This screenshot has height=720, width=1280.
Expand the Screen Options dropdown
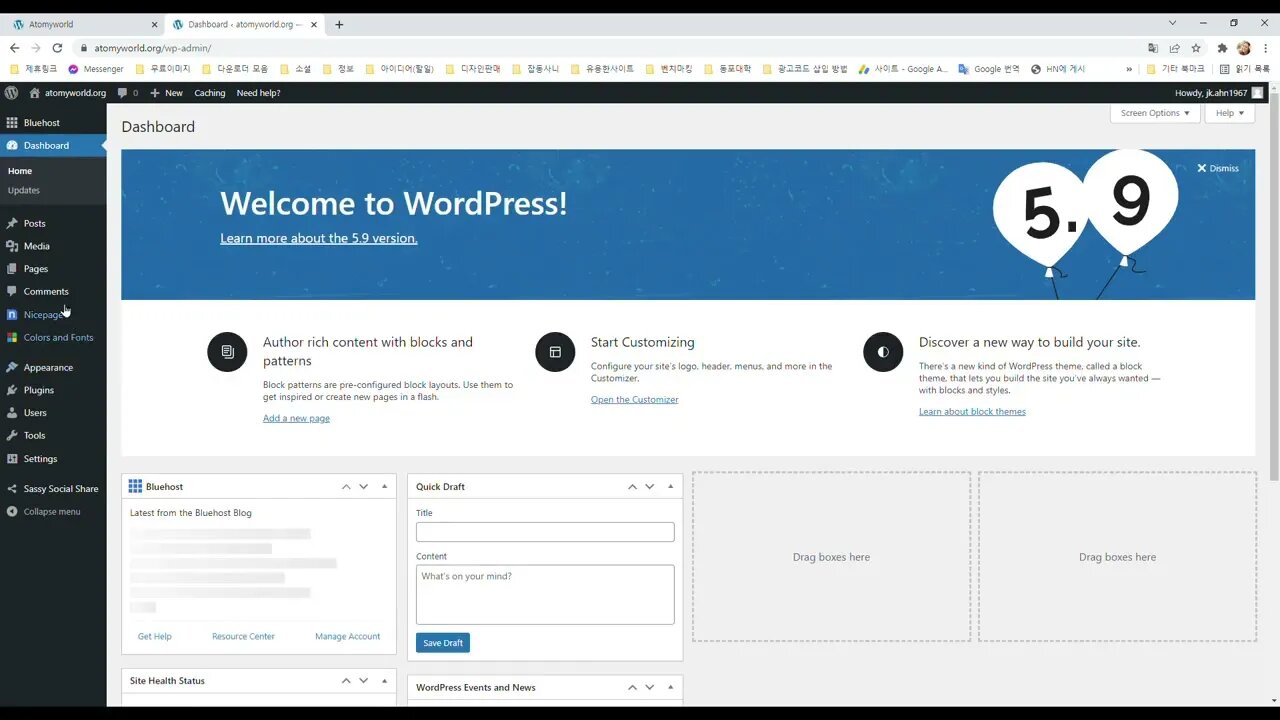(x=1155, y=113)
